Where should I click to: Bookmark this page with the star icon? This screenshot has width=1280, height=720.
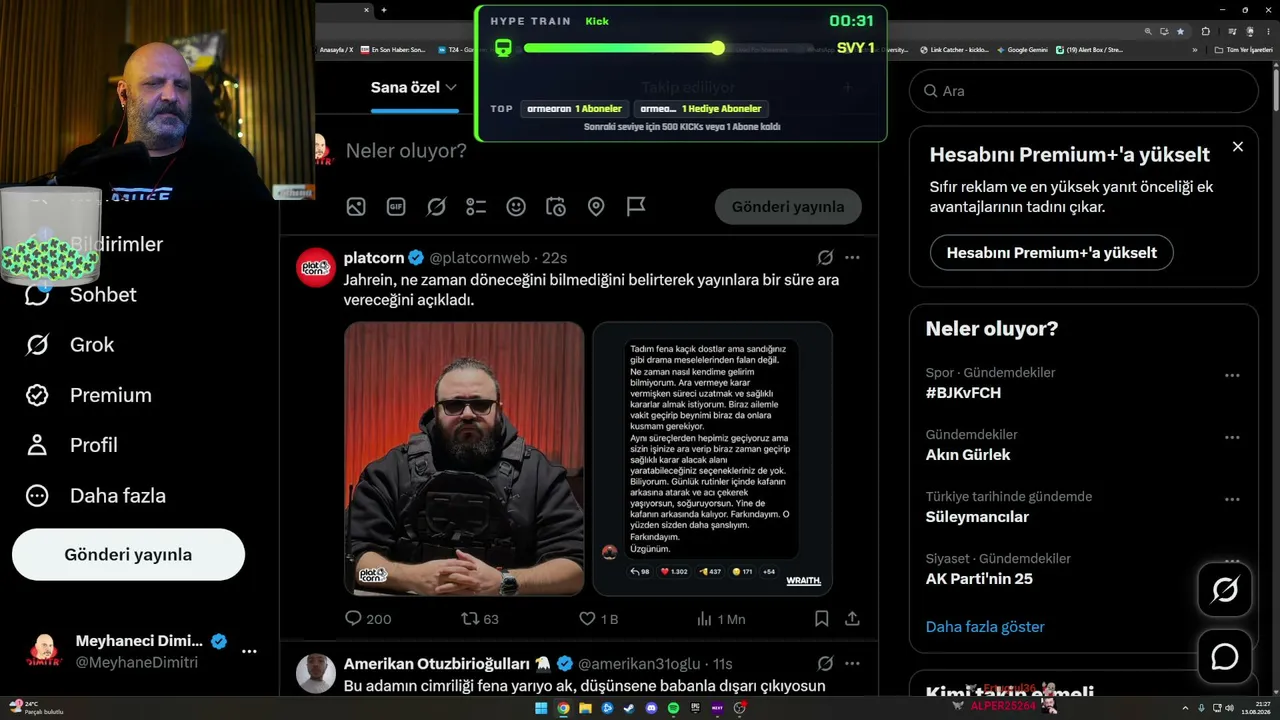[1180, 31]
